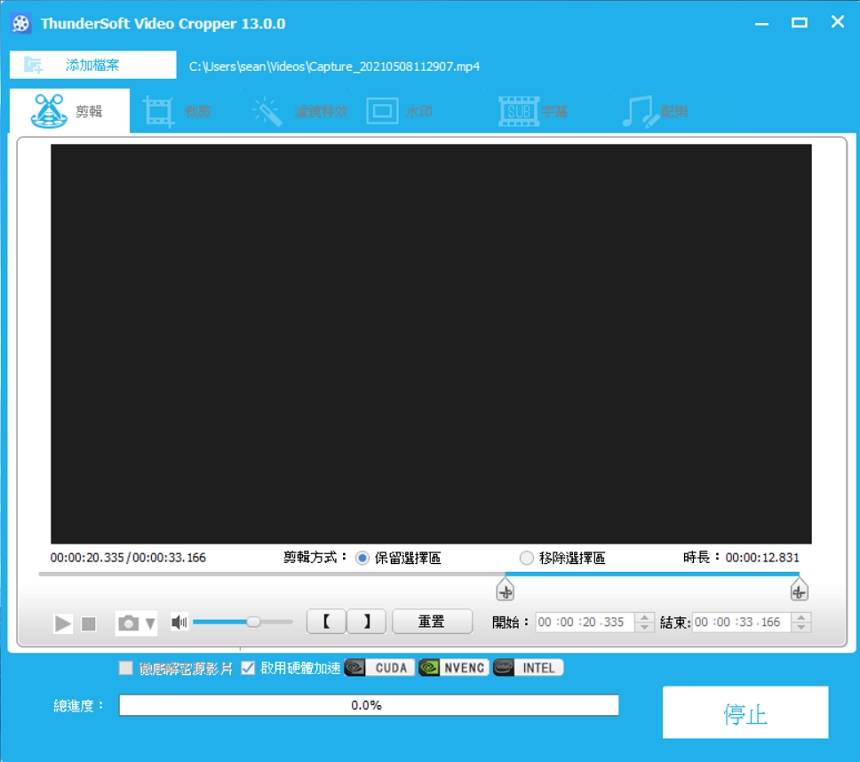Viewport: 860px width, 762px height.
Task: Toggle the fully decode source video checkbox
Action: (126, 668)
